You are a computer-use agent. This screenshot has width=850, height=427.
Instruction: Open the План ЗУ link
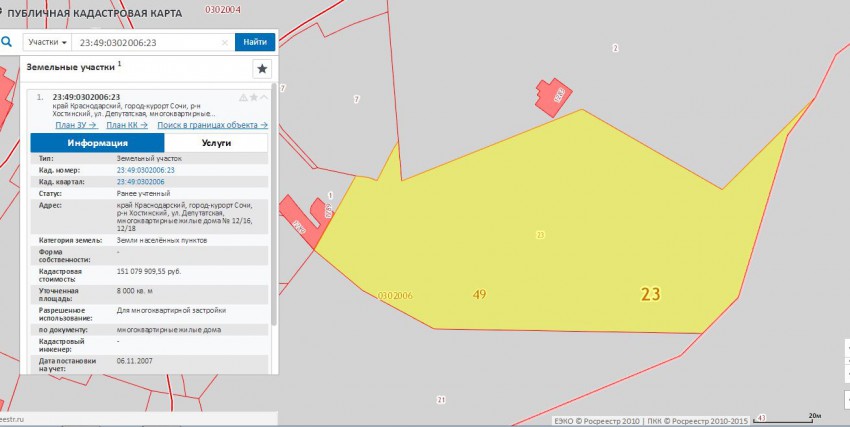pos(75,125)
